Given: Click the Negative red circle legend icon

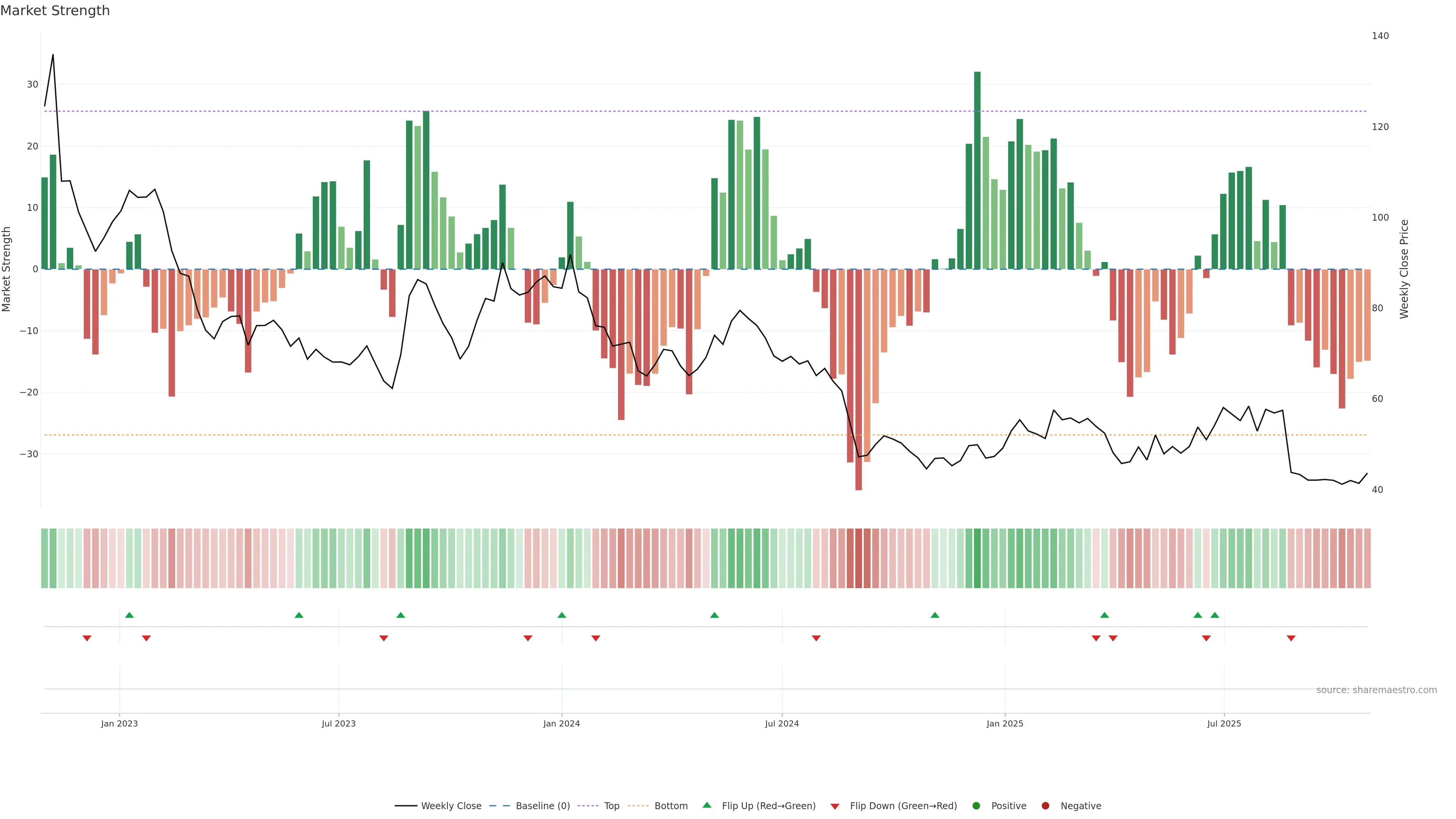Looking at the screenshot, I should pyautogui.click(x=1045, y=806).
